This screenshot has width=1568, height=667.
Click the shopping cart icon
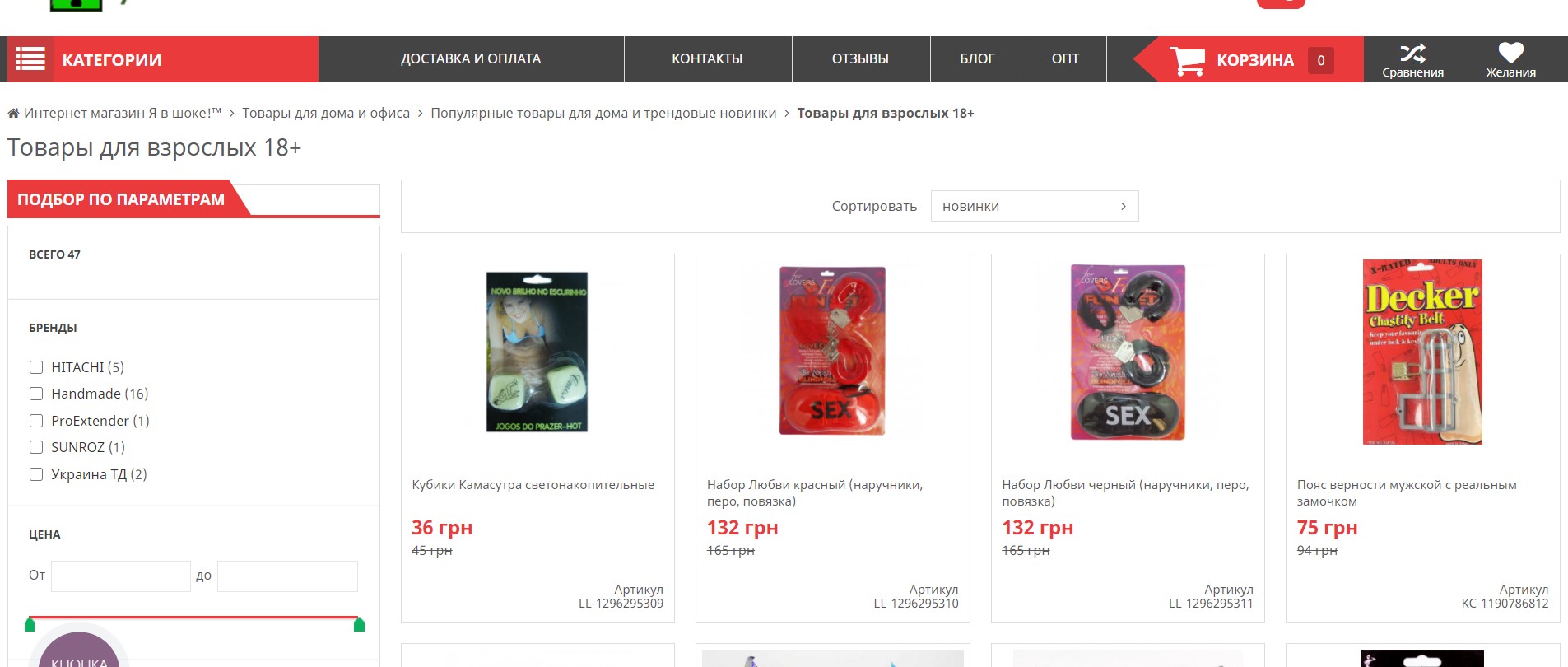point(1188,60)
